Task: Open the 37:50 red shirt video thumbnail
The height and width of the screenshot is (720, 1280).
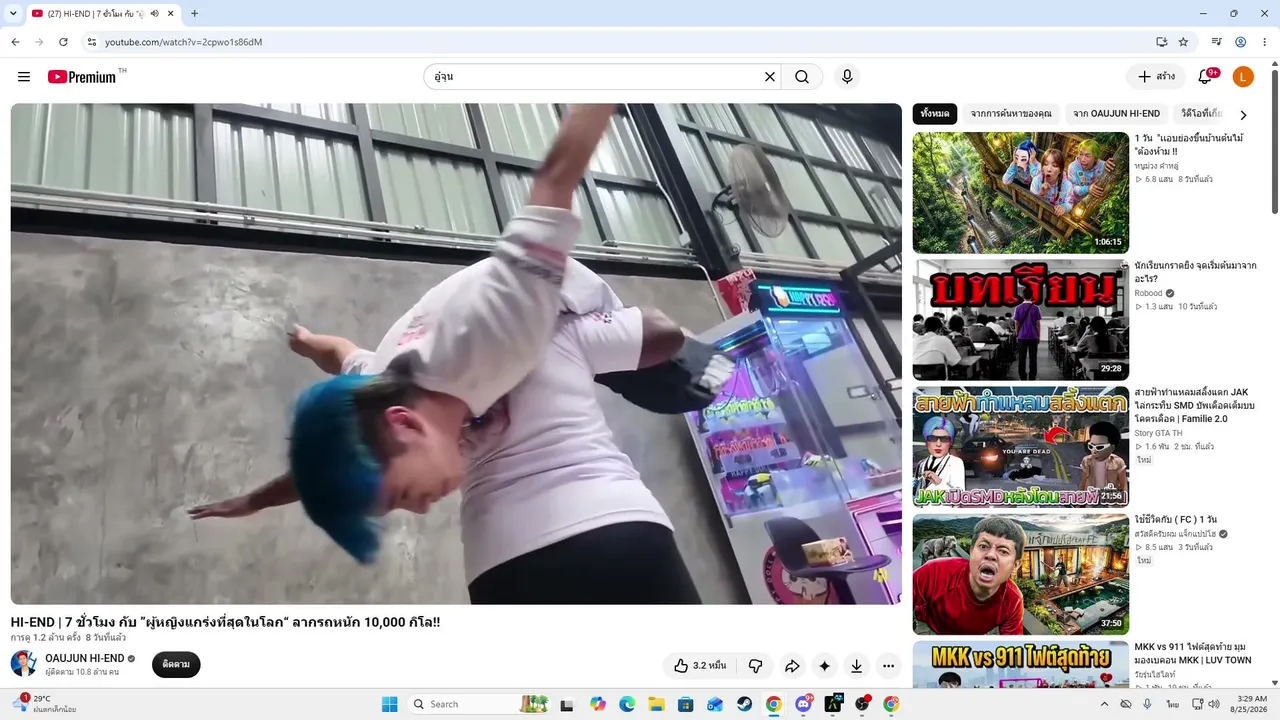Action: coord(1021,574)
